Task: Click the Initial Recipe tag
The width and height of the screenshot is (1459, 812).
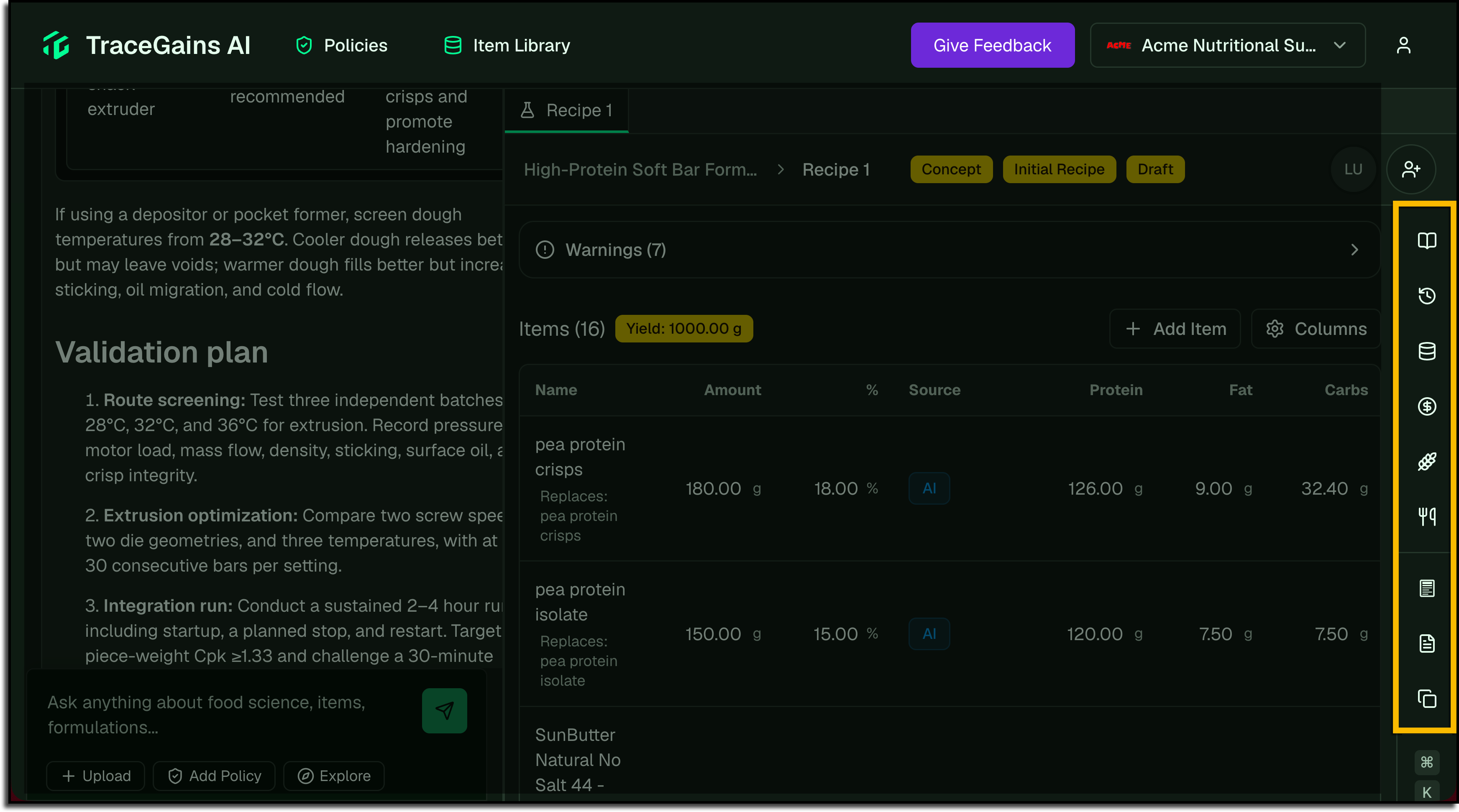Action: (1059, 169)
